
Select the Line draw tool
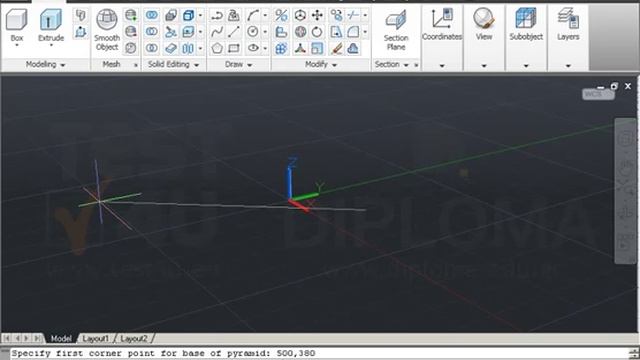[x=234, y=32]
